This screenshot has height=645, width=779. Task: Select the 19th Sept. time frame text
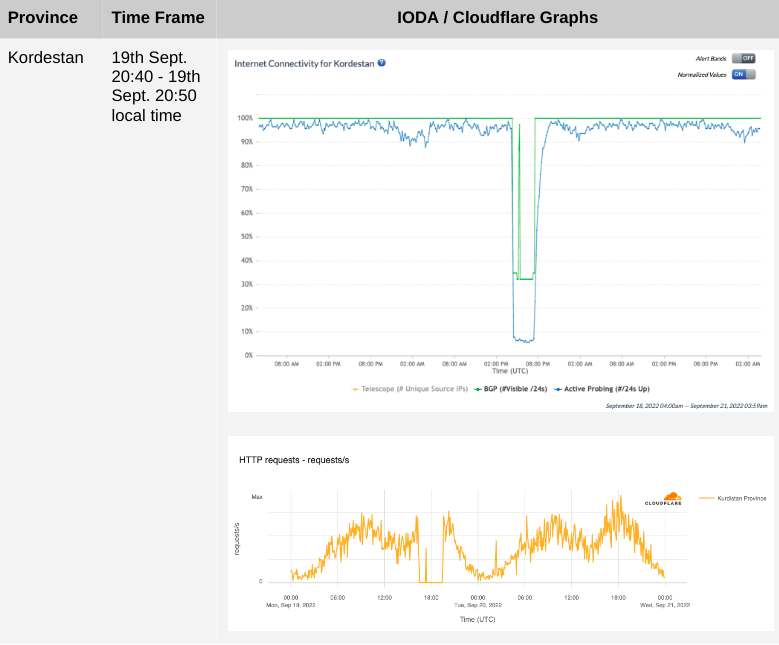155,86
